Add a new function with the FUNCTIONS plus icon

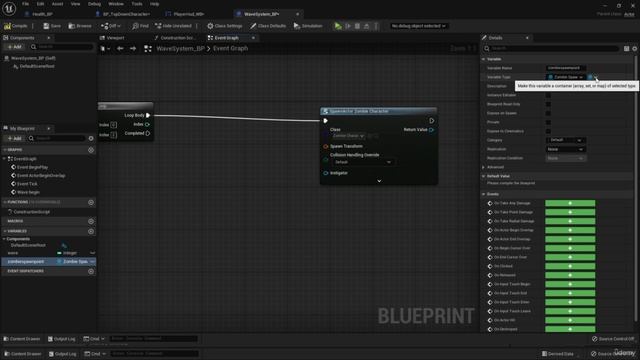click(91, 202)
